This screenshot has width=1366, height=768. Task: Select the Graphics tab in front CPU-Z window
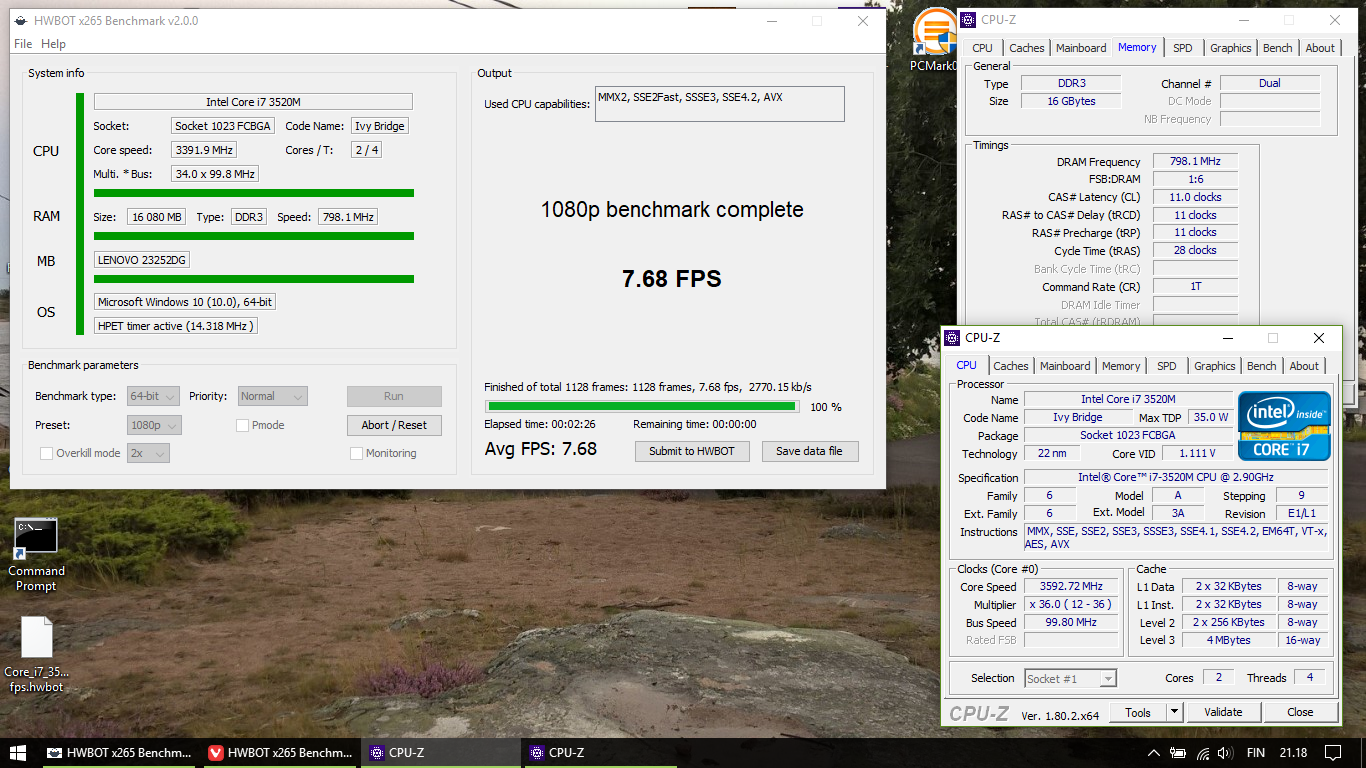coord(1215,366)
